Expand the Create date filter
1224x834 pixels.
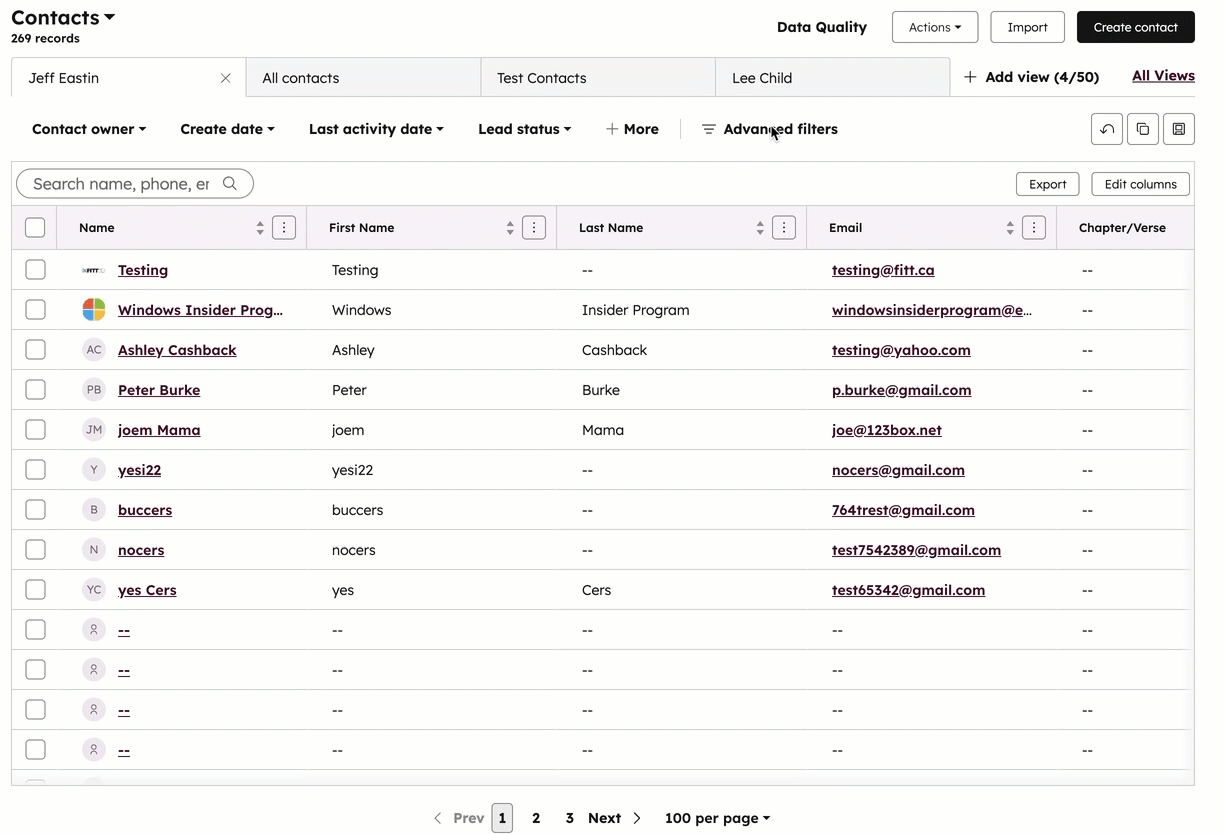point(227,129)
